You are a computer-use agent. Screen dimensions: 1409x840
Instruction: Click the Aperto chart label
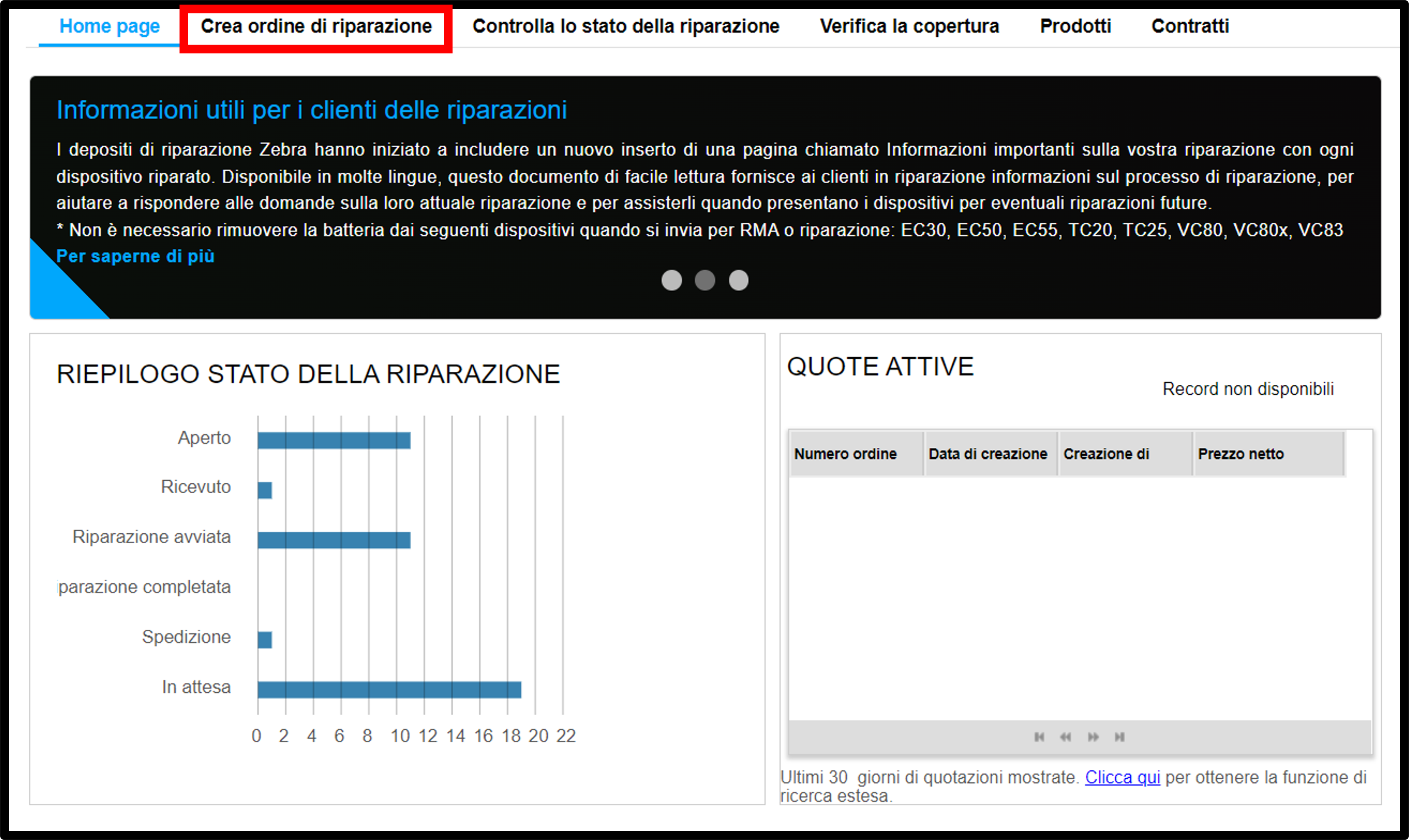pos(205,438)
